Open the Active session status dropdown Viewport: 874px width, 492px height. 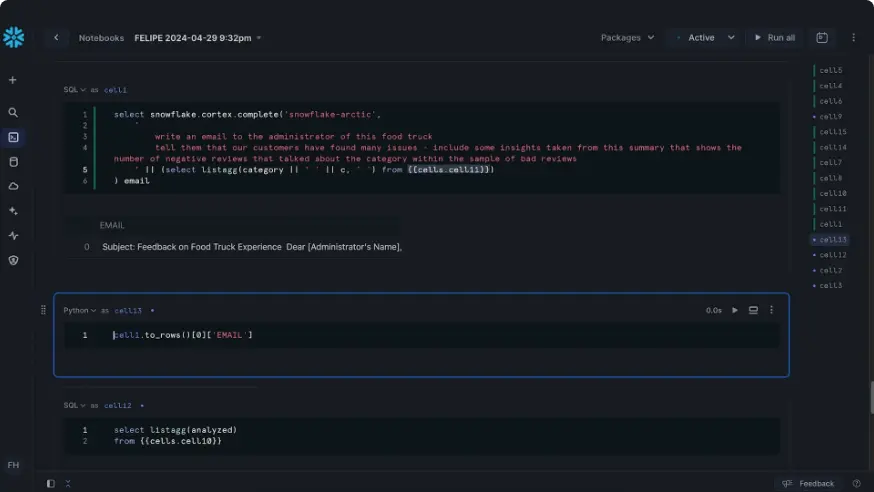705,38
